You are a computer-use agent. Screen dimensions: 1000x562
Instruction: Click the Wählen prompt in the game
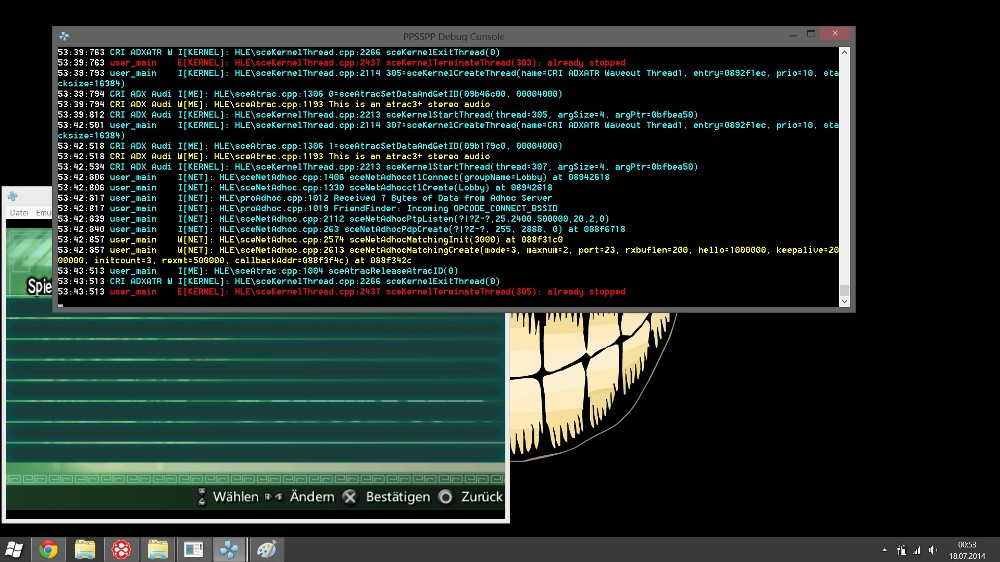[227, 497]
